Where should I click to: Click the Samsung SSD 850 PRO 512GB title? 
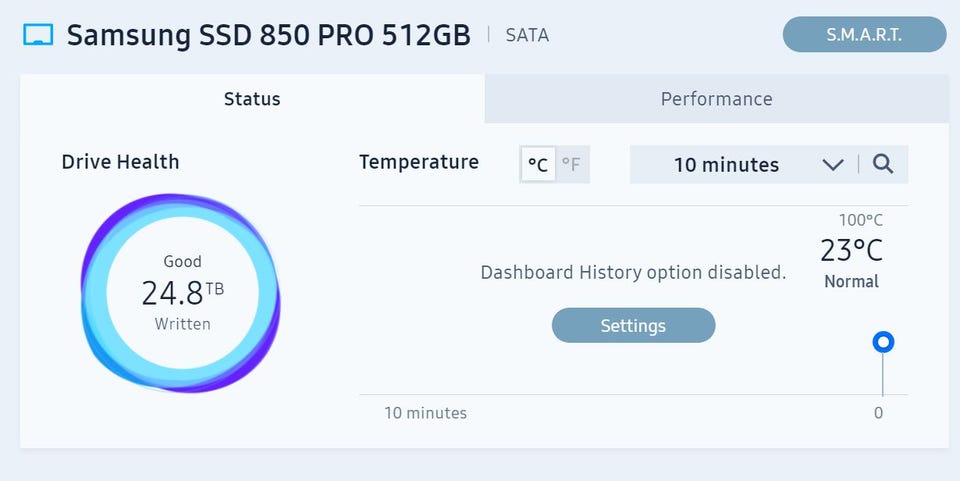[x=268, y=36]
